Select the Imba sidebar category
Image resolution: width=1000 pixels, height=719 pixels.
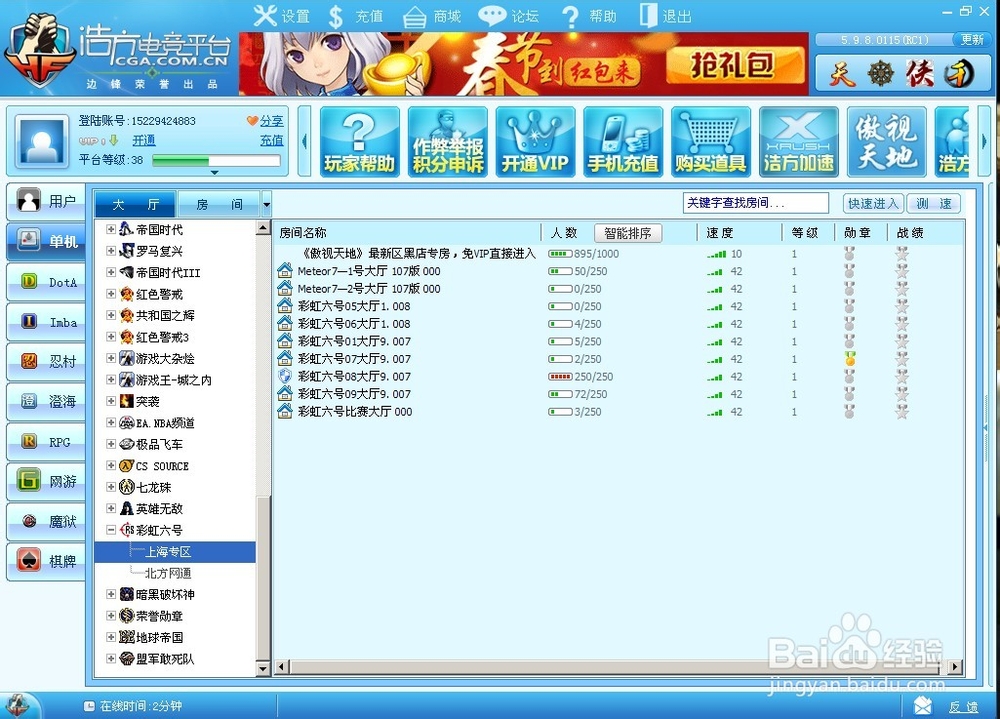pyautogui.click(x=46, y=322)
